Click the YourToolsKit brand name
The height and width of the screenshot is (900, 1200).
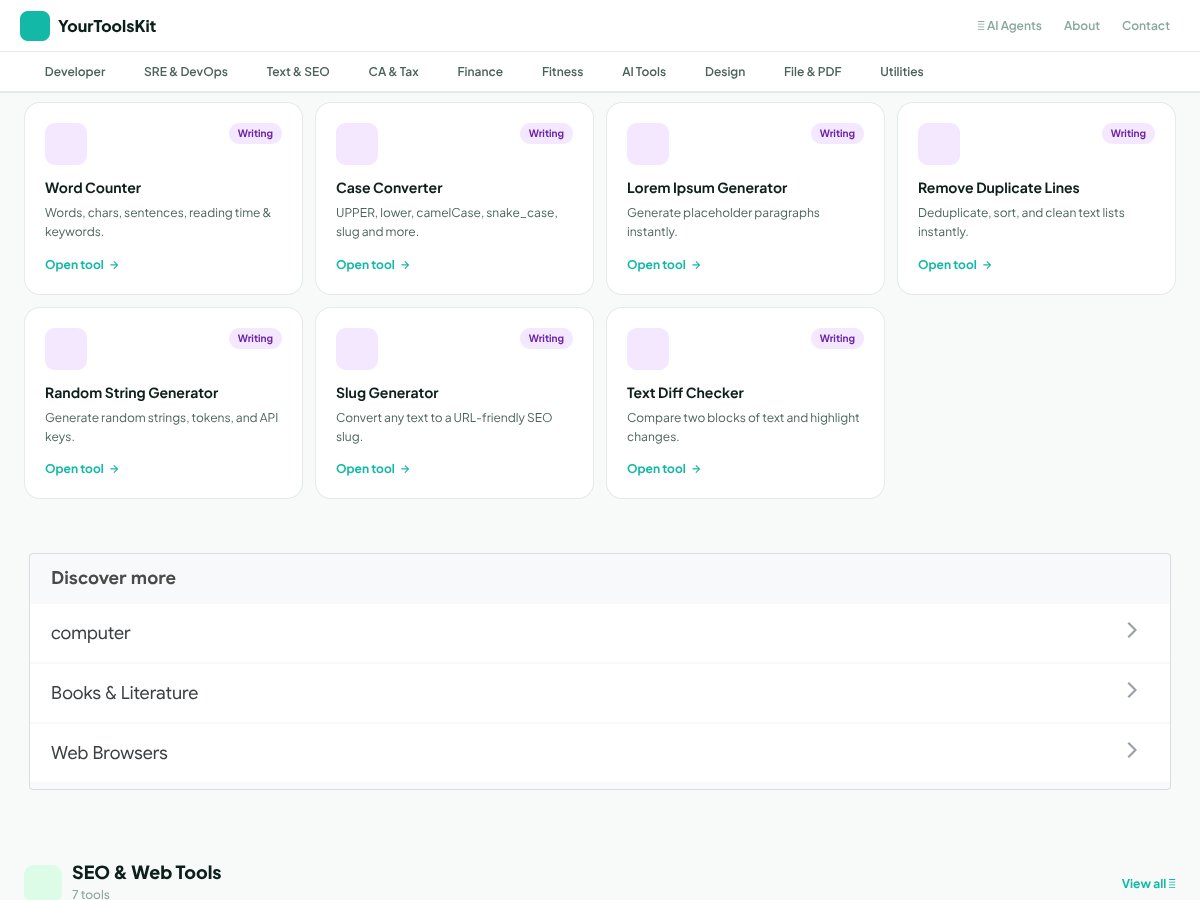[107, 26]
